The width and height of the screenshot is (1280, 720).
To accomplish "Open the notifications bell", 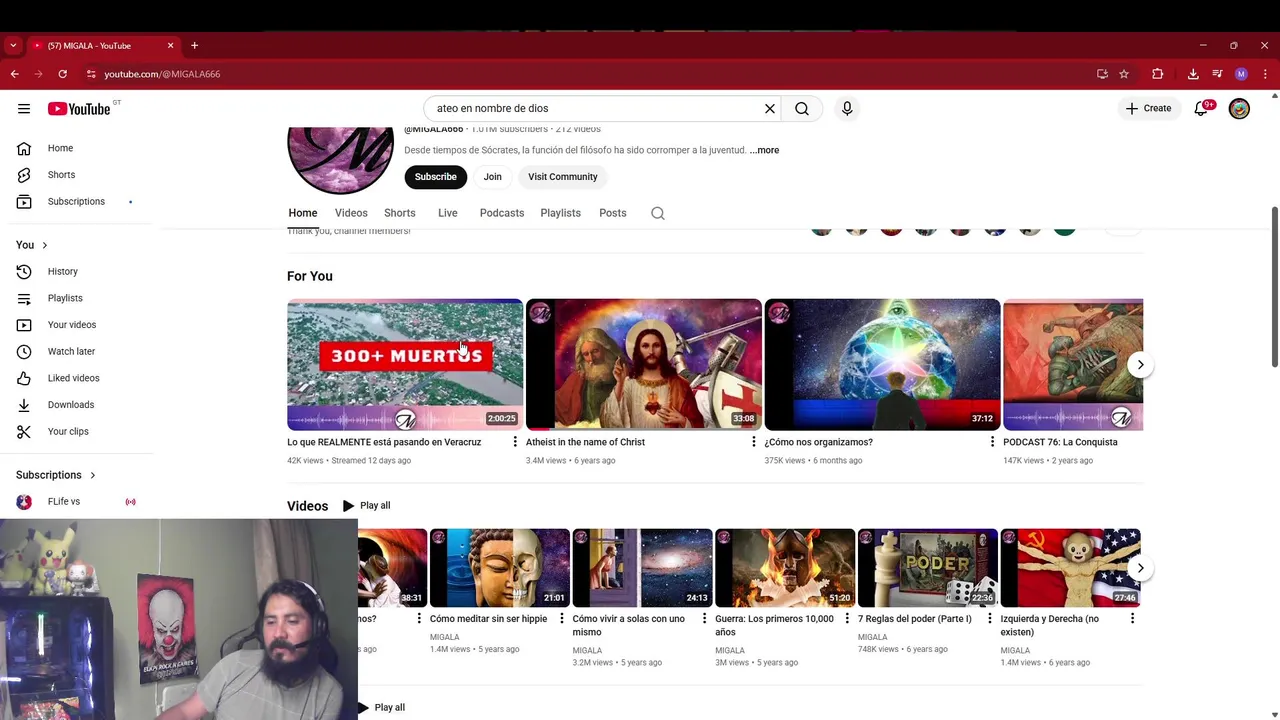I will (x=1201, y=108).
